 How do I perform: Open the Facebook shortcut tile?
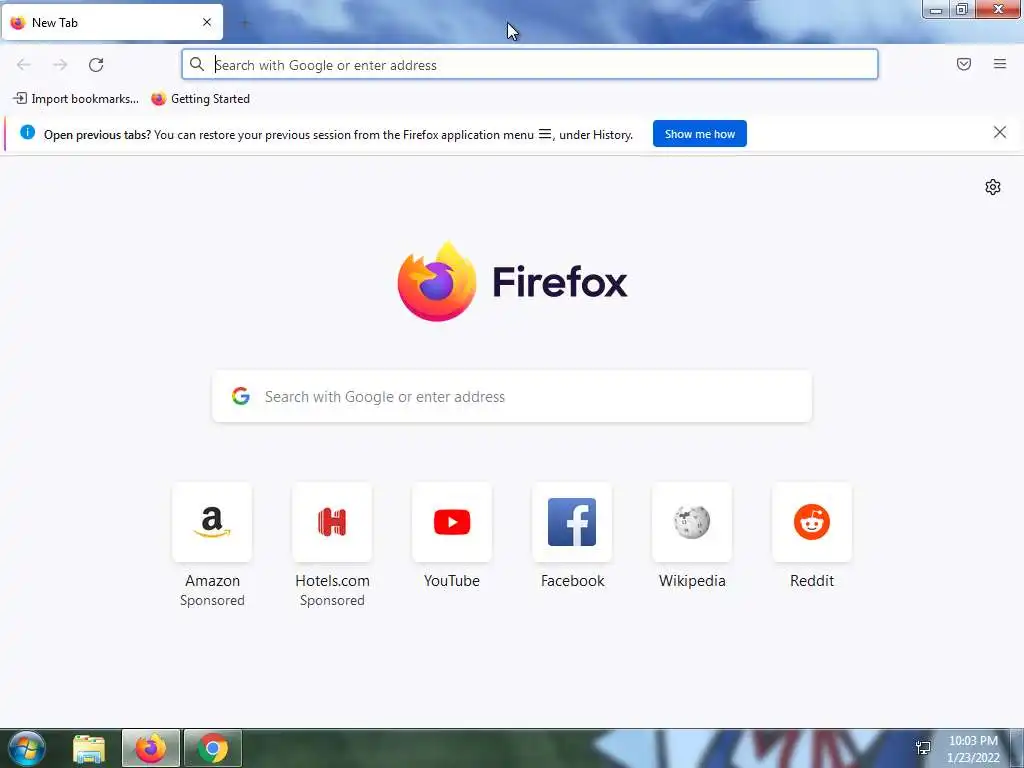point(572,522)
